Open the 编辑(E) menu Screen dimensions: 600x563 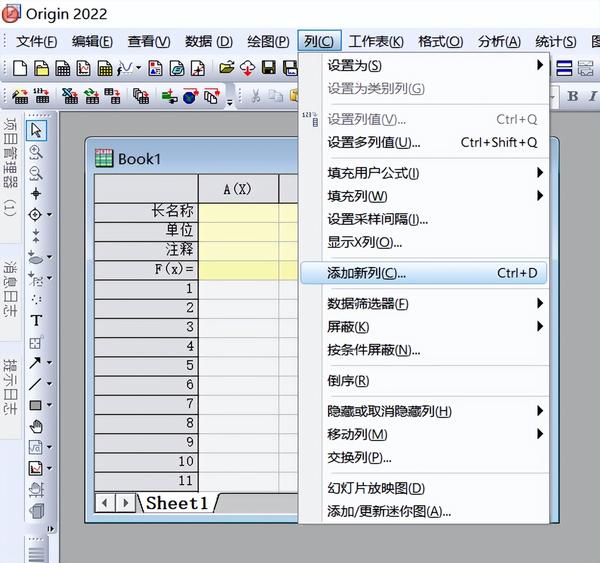tap(92, 41)
